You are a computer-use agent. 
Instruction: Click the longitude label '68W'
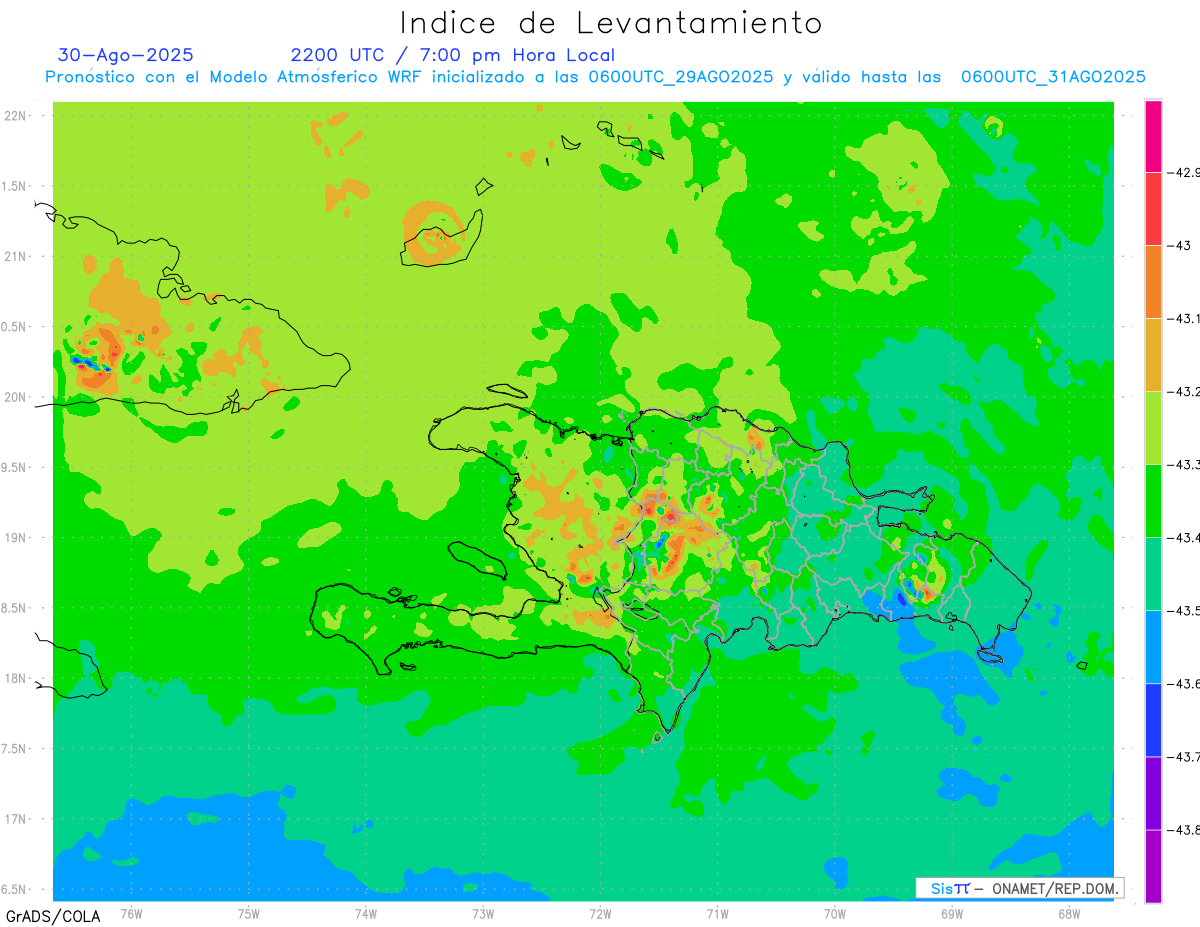1069,913
